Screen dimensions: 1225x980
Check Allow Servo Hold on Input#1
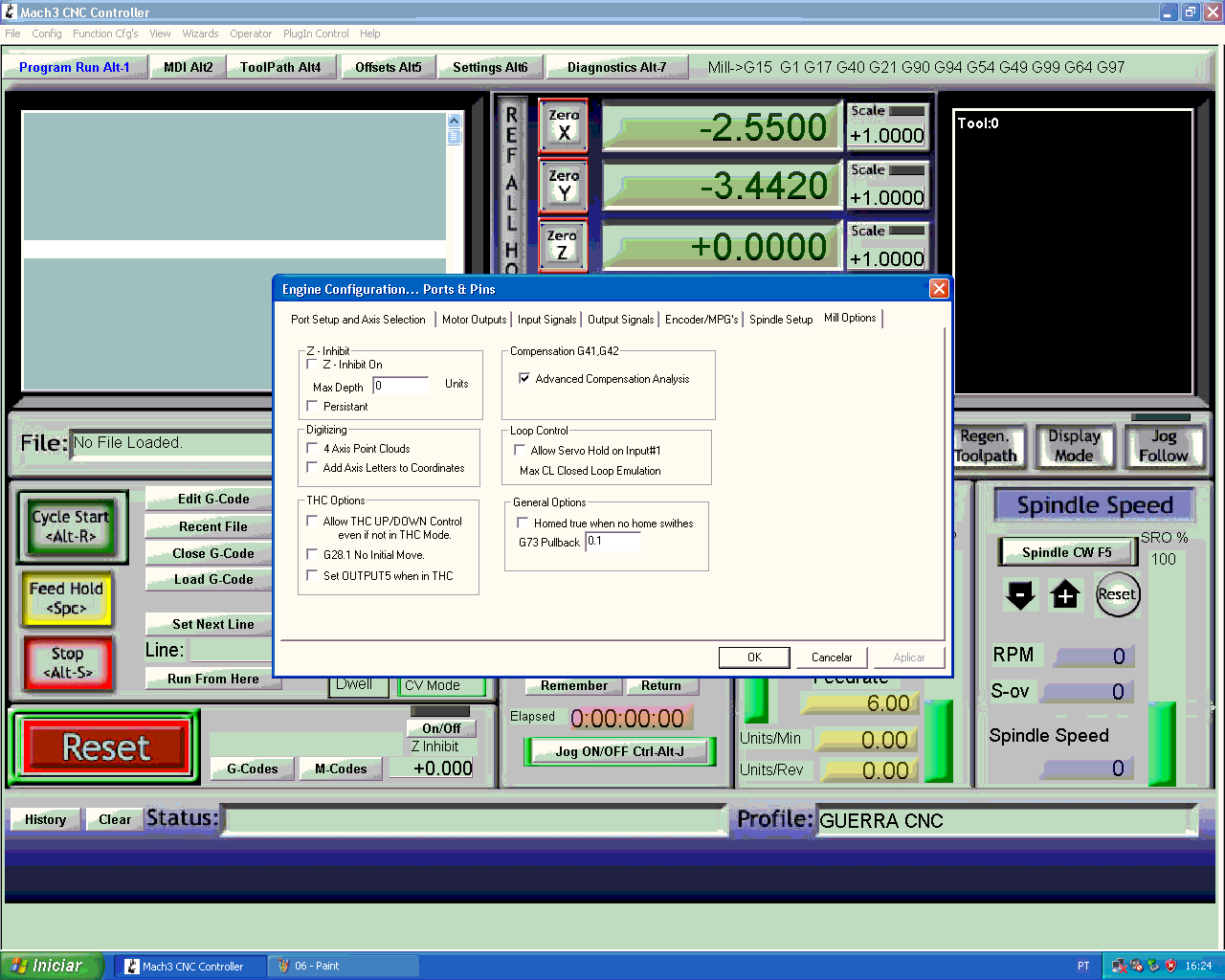[520, 450]
